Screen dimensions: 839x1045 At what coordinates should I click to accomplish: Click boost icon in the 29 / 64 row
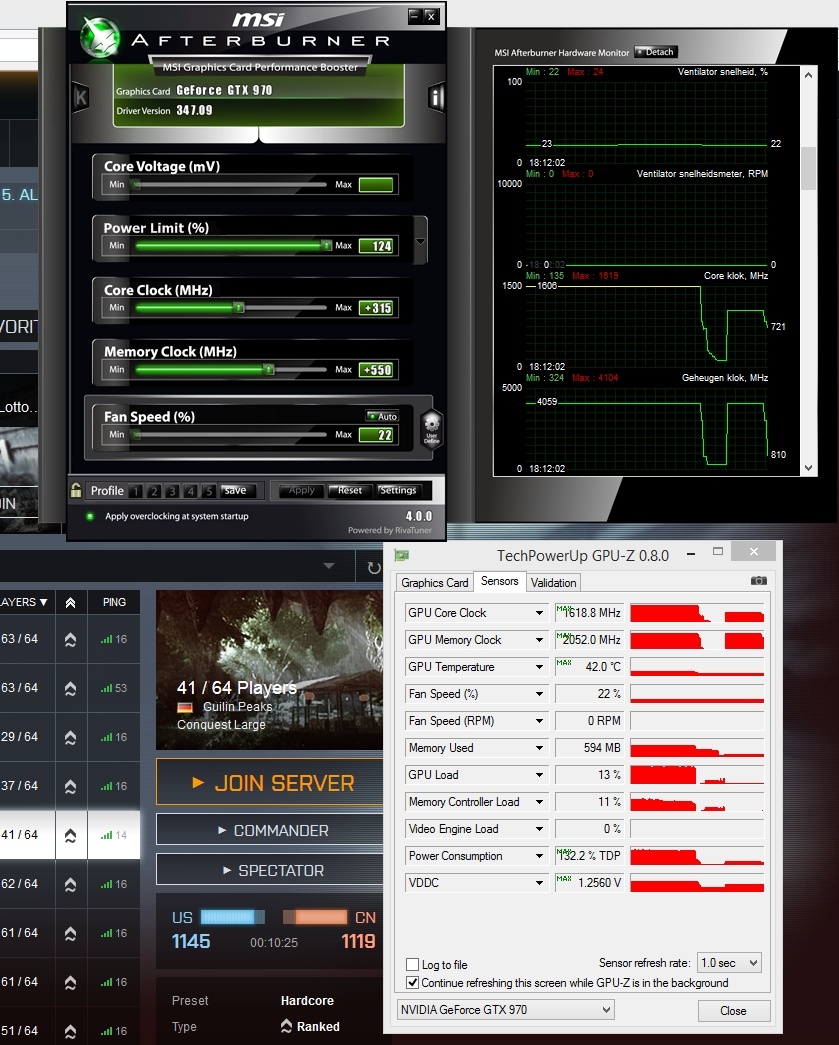[71, 737]
